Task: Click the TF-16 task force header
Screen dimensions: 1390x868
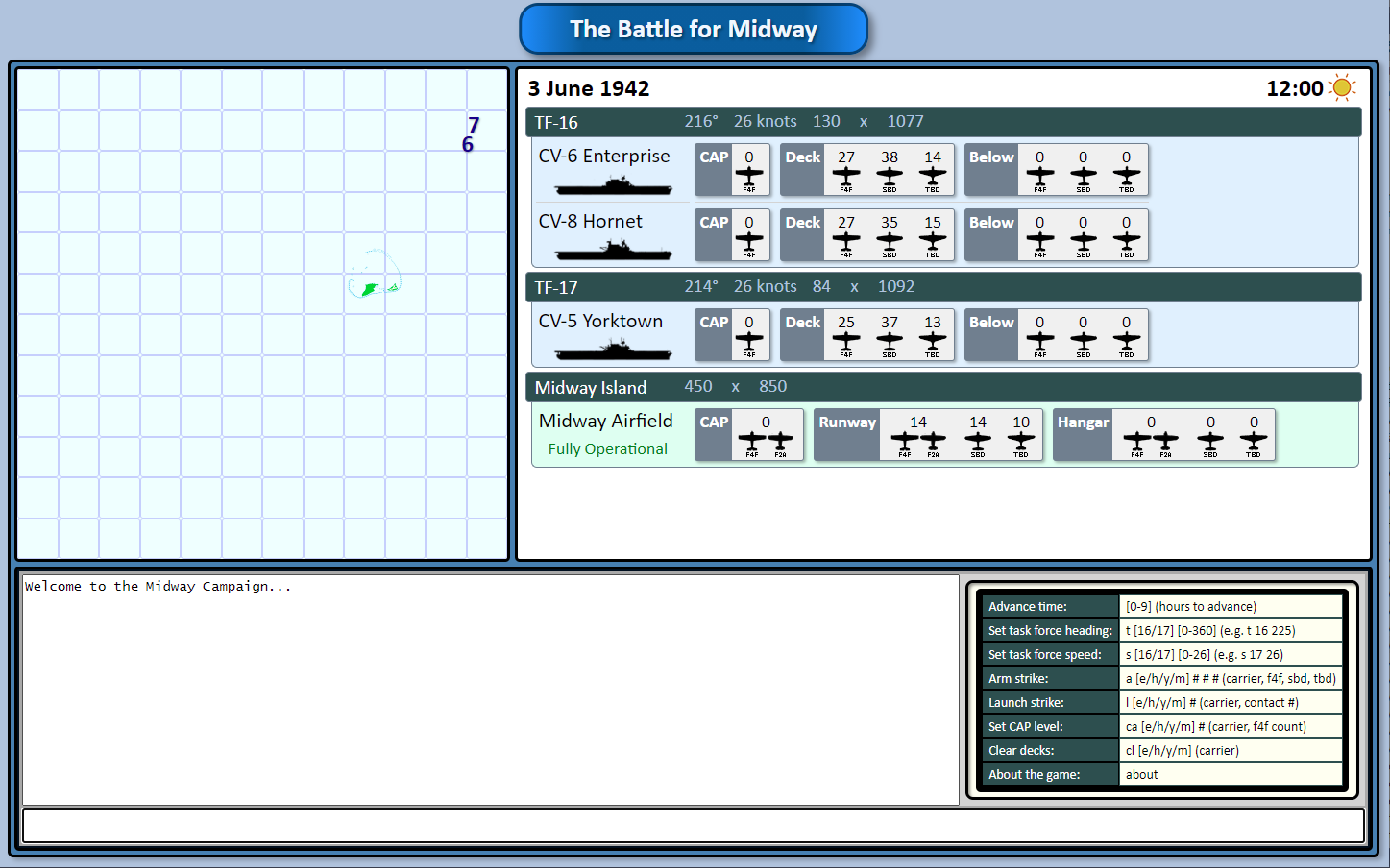Action: click(x=943, y=122)
